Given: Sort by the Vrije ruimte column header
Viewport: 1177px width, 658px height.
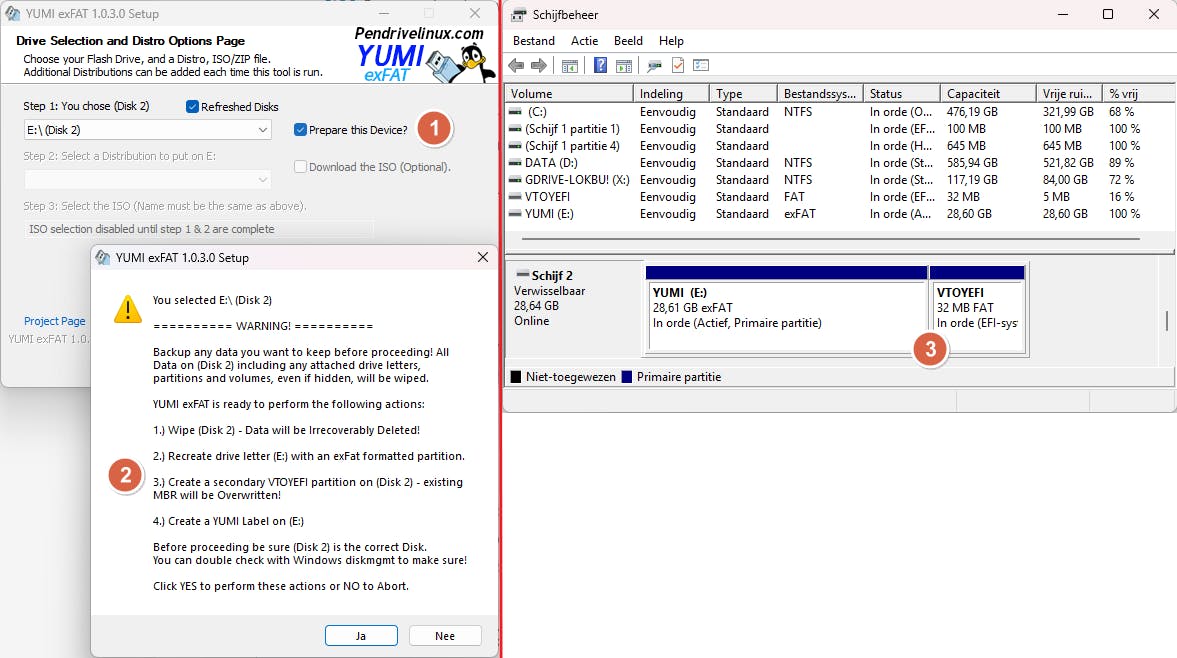Looking at the screenshot, I should point(1069,93).
